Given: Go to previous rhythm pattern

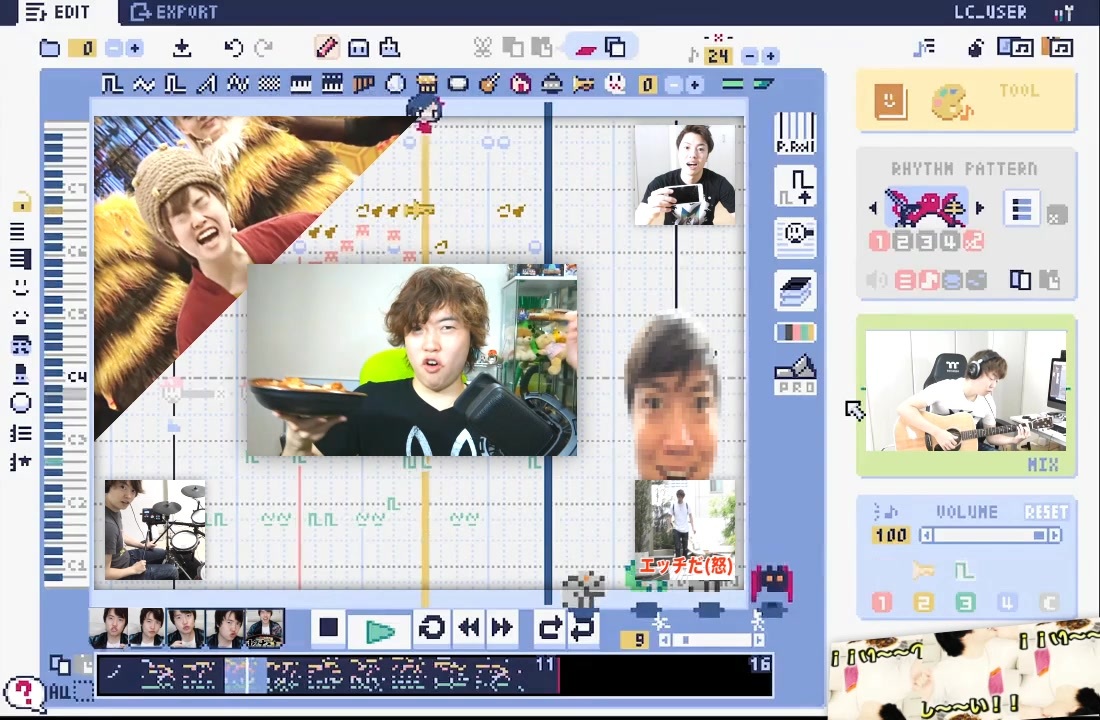Looking at the screenshot, I should (x=873, y=208).
